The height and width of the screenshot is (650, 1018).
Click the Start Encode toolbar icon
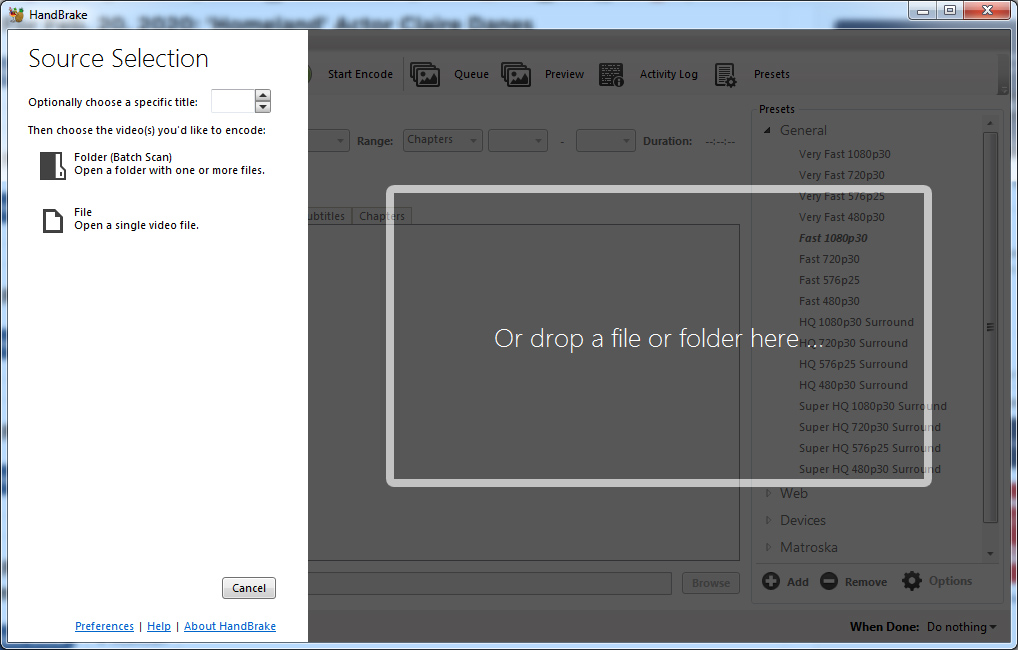click(x=359, y=73)
